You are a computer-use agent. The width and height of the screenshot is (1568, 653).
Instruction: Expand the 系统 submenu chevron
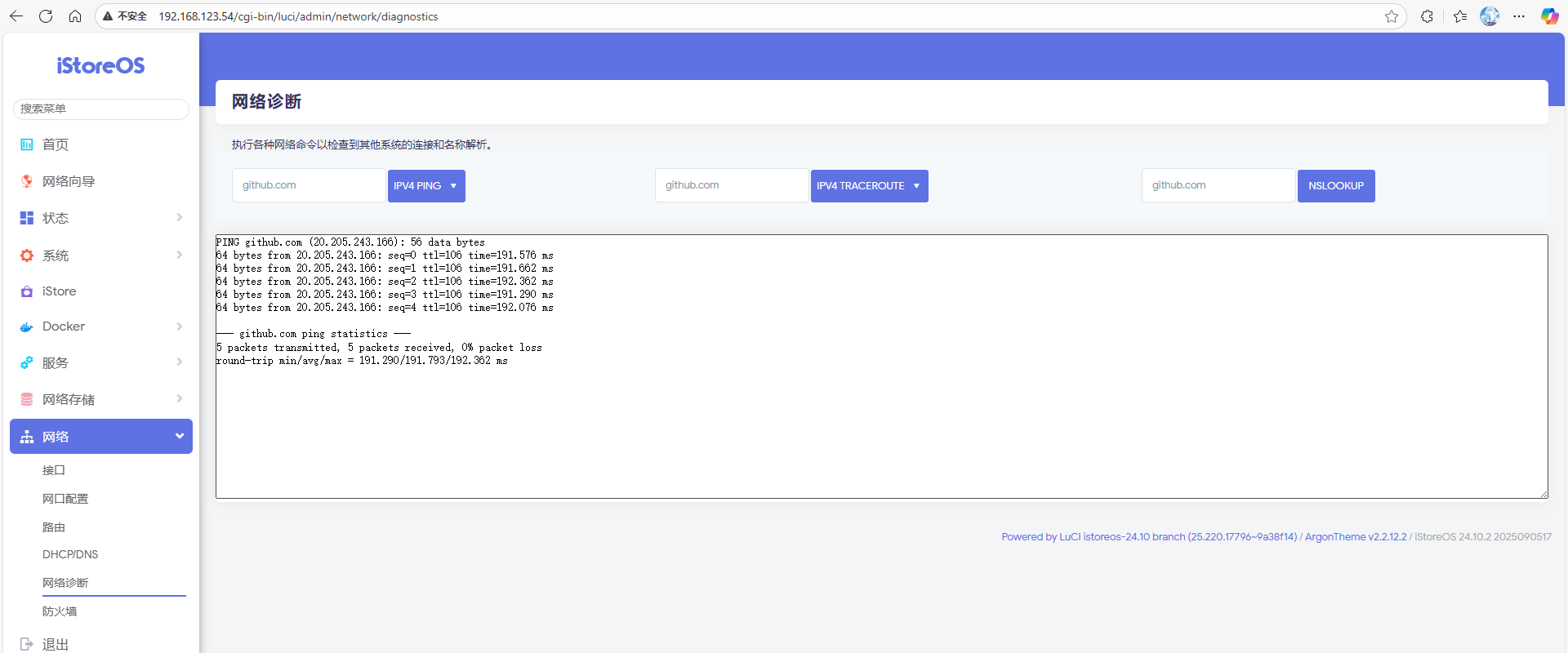(180, 255)
